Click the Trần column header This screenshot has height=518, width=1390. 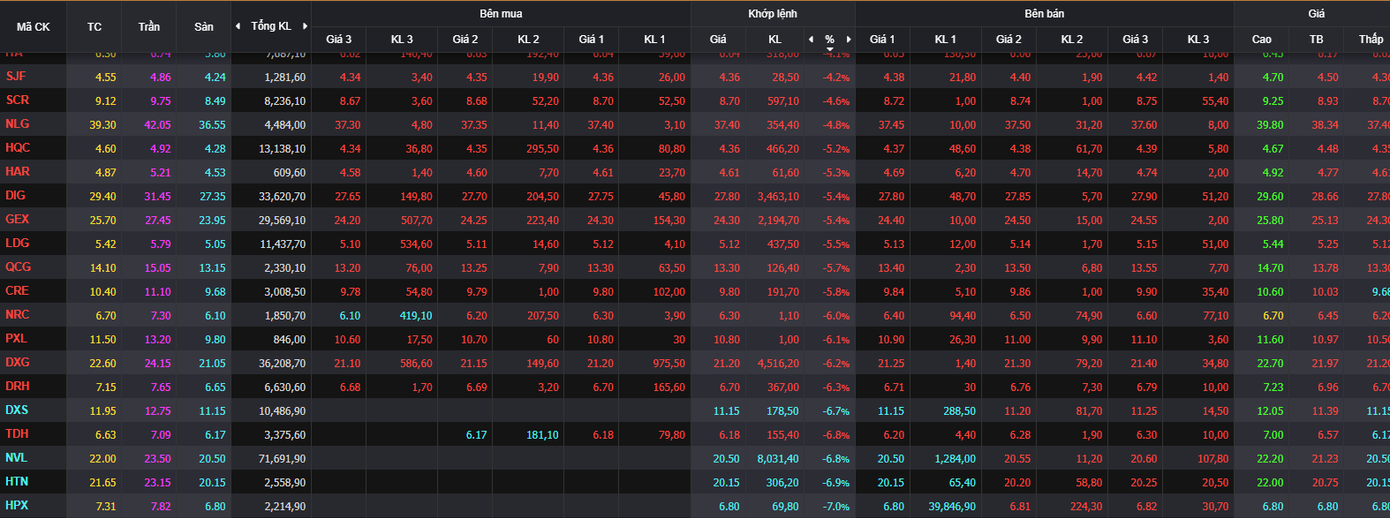click(x=149, y=26)
